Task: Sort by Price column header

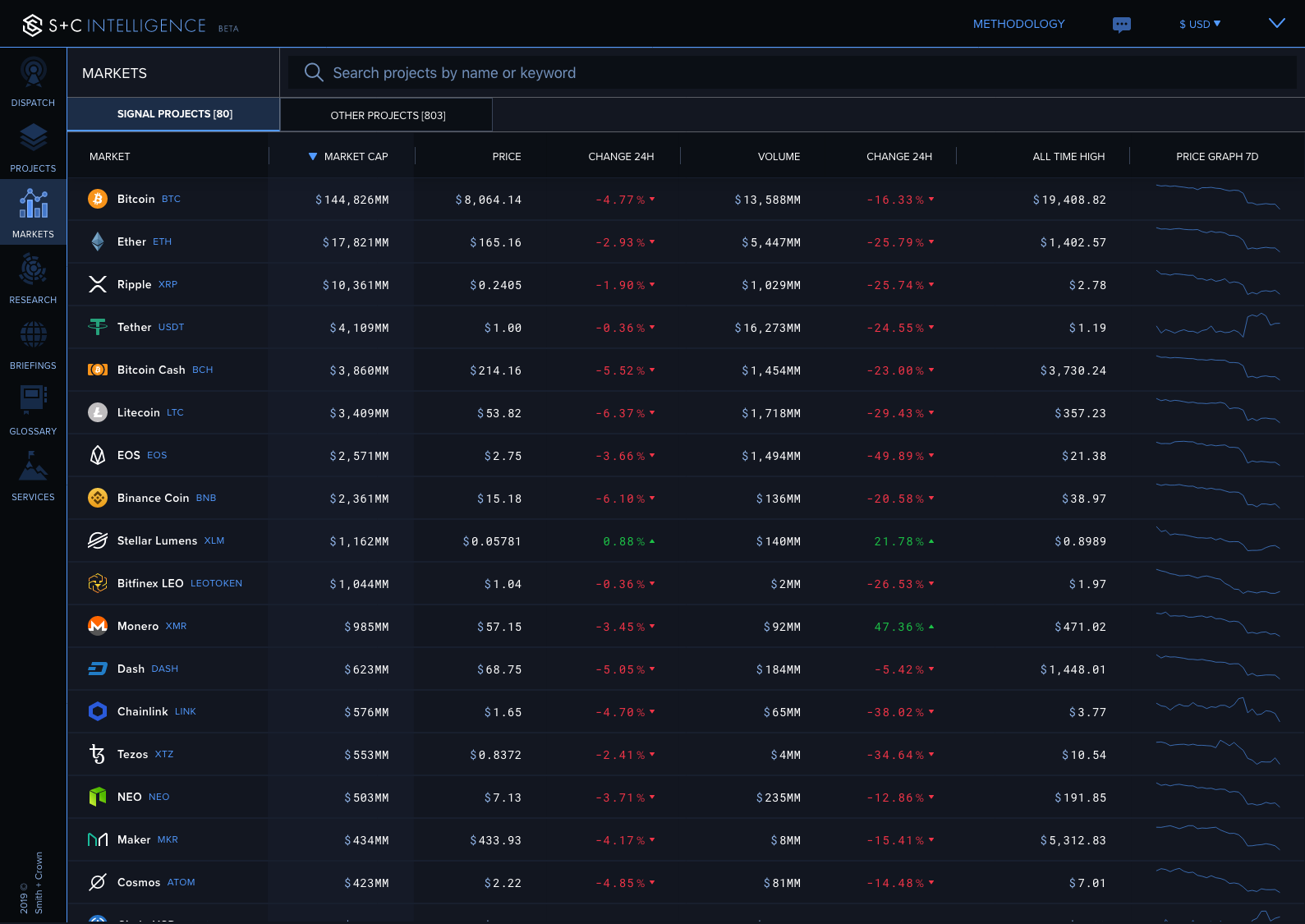Action: click(507, 157)
